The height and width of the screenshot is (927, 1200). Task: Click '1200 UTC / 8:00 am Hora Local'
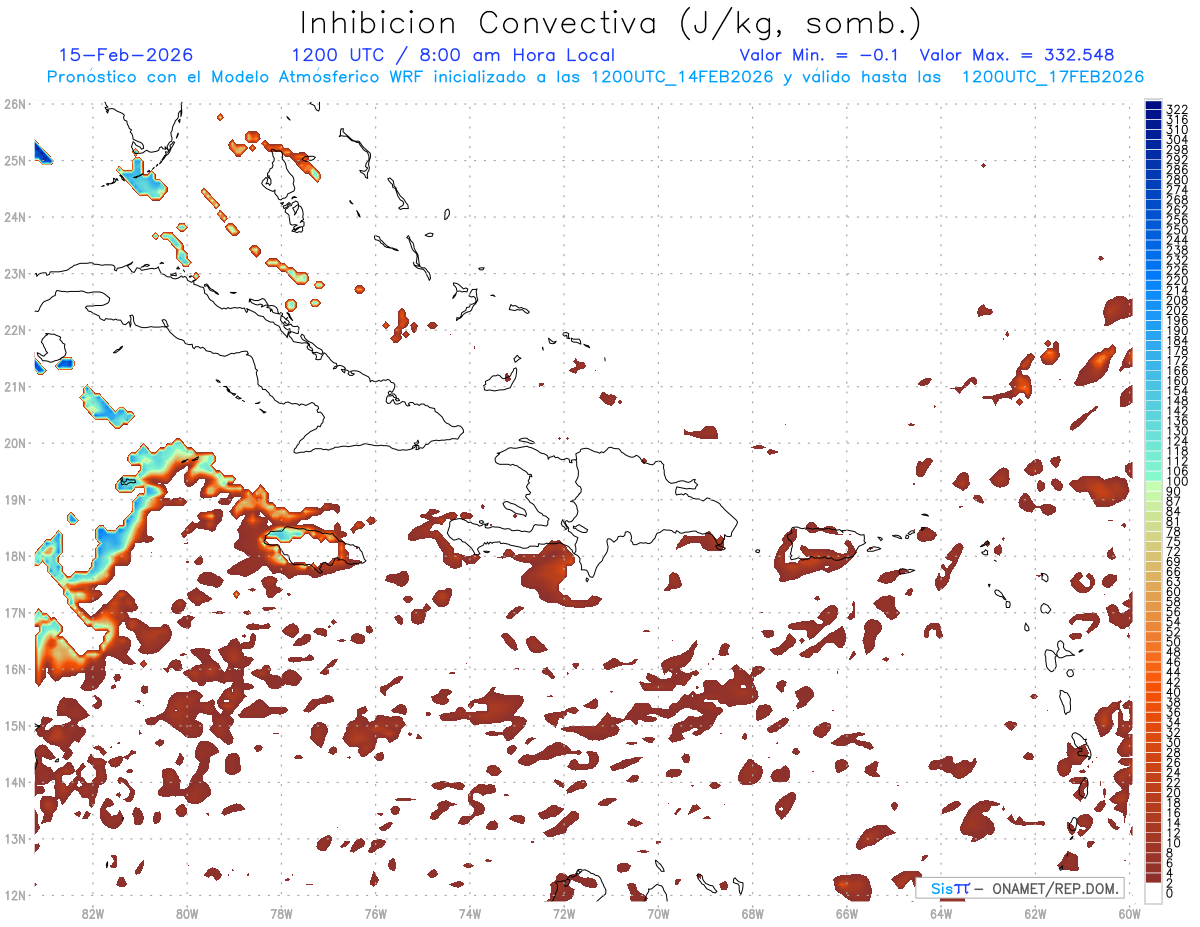(453, 56)
